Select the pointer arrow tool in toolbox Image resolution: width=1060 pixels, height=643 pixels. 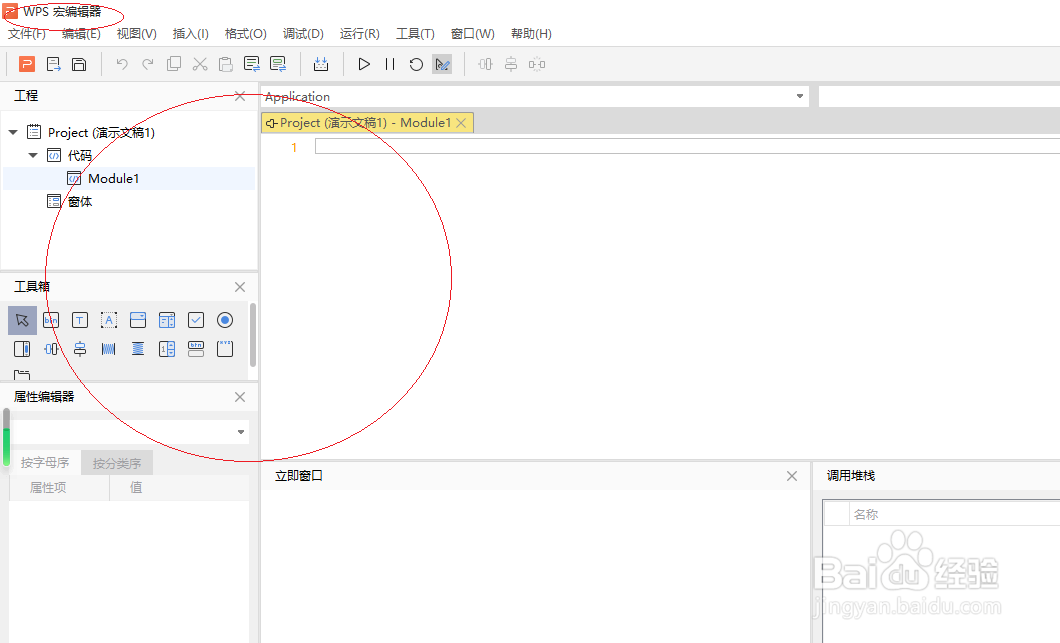(22, 320)
